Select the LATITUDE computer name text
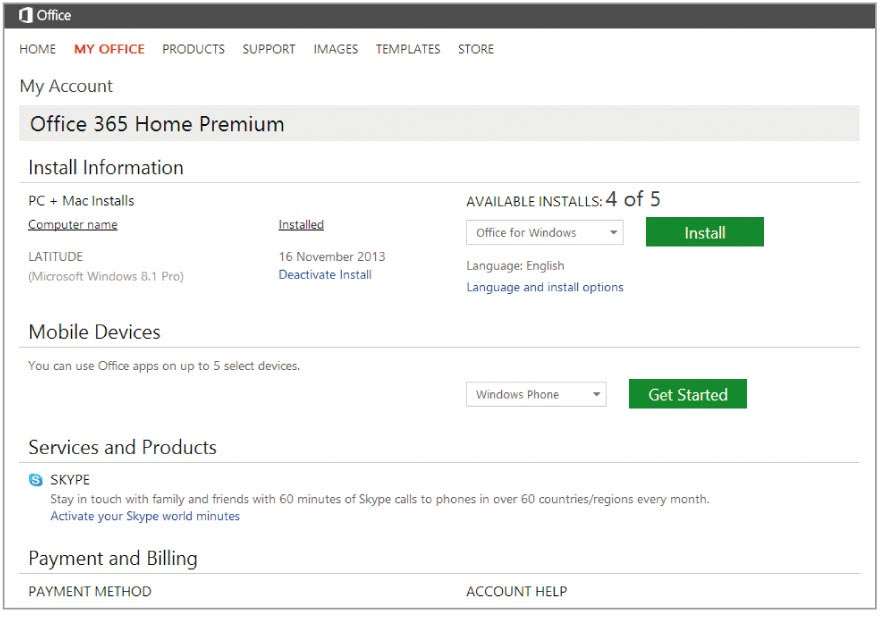Image resolution: width=880 pixels, height=617 pixels. point(56,257)
